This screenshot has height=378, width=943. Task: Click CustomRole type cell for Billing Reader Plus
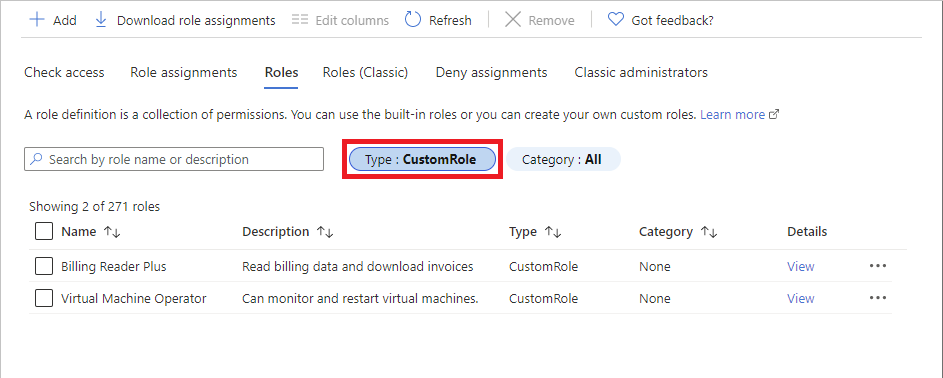tap(543, 266)
